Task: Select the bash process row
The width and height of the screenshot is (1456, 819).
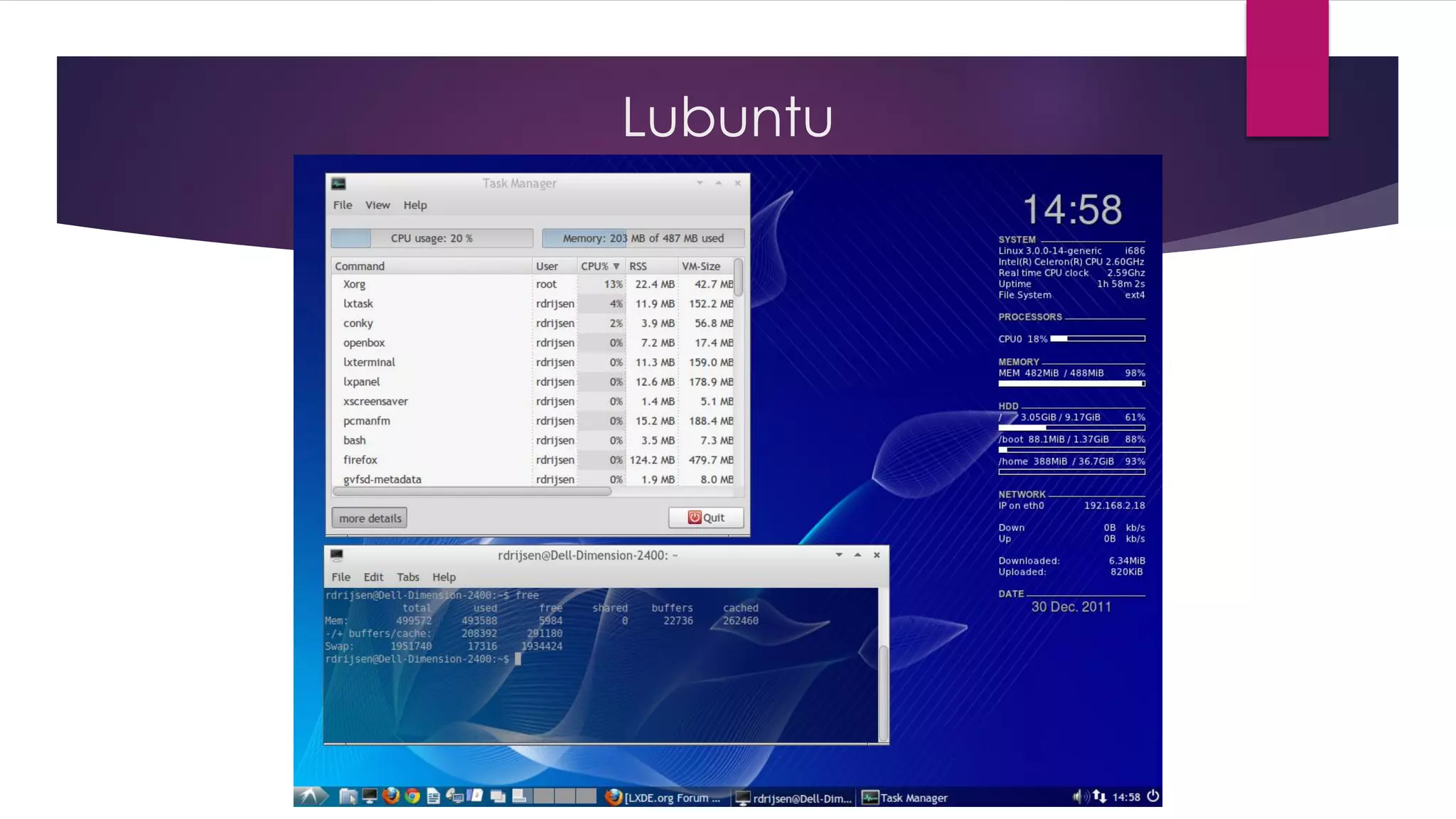Action: (533, 441)
